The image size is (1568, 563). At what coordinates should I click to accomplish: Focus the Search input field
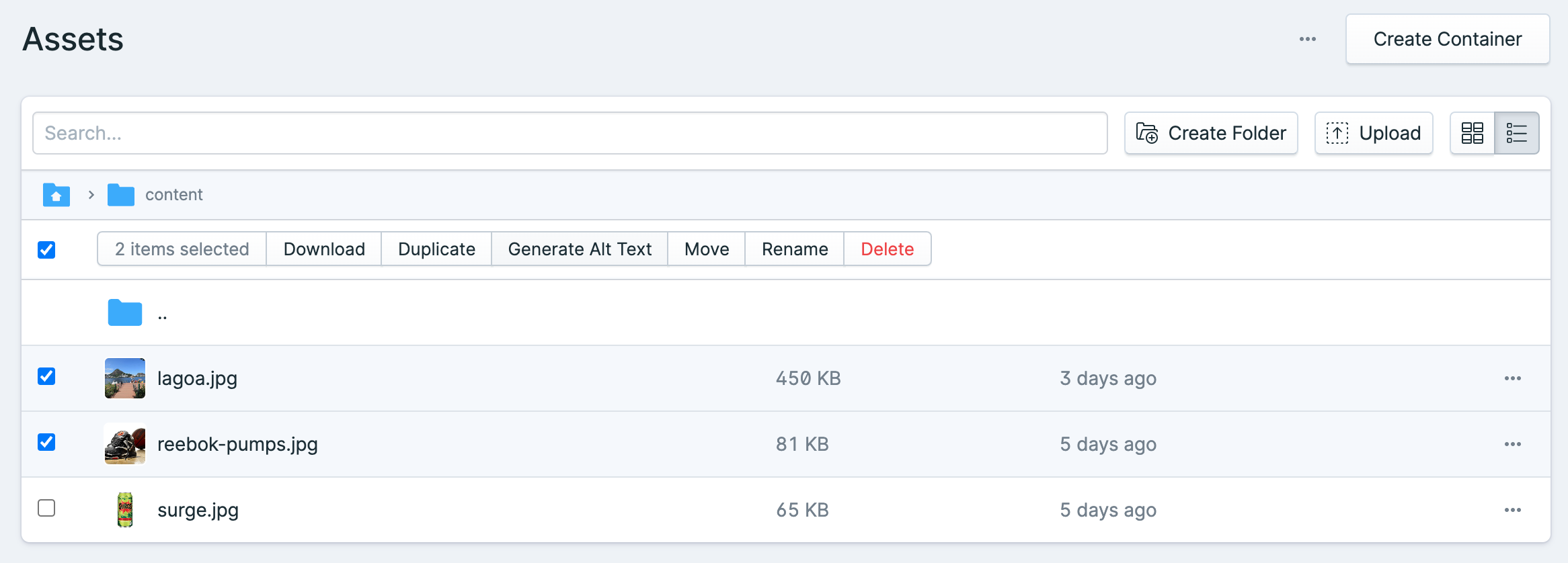(x=570, y=133)
